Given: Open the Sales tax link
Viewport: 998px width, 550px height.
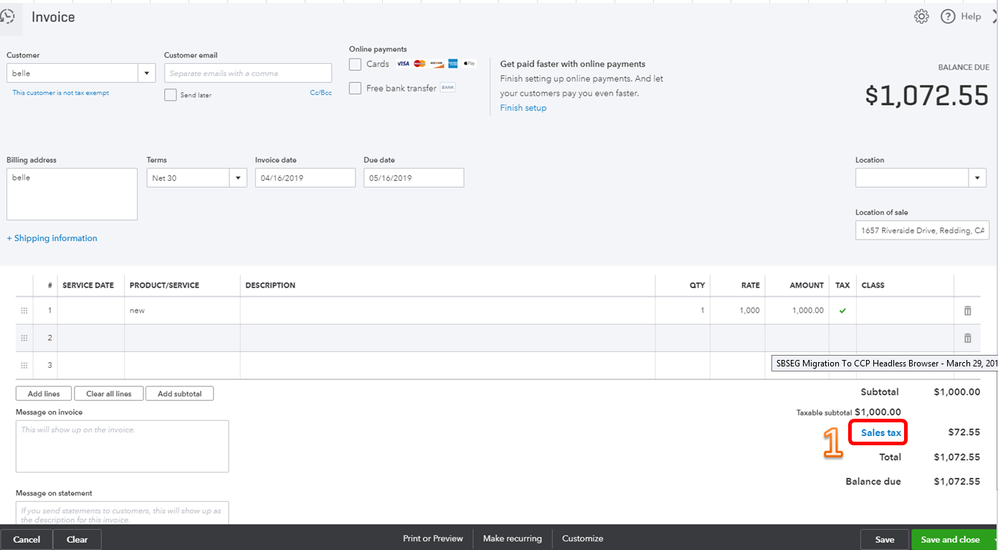Looking at the screenshot, I should click(x=881, y=433).
